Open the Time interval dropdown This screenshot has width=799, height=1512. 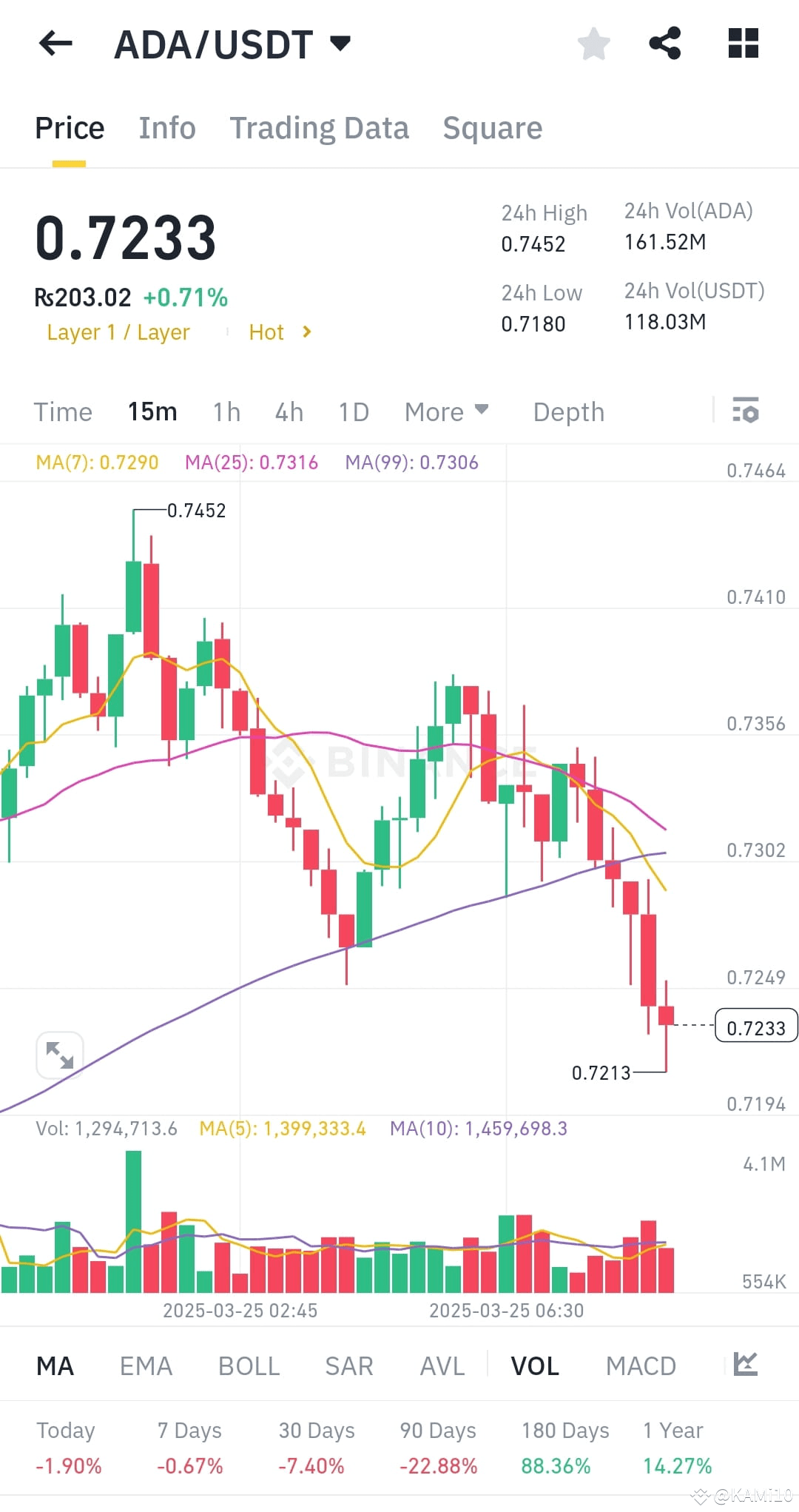63,411
